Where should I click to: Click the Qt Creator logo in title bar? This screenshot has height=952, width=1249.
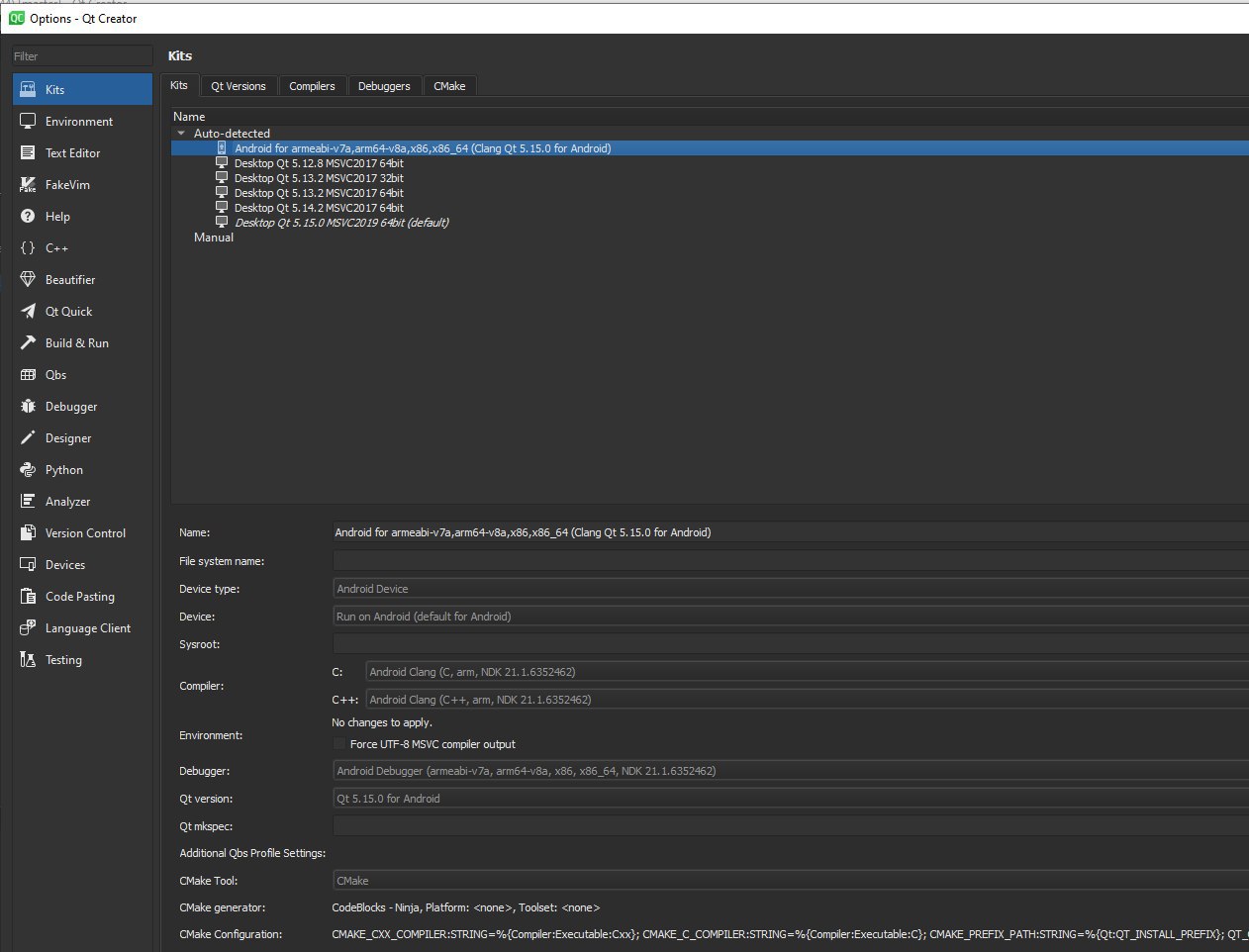tap(17, 18)
